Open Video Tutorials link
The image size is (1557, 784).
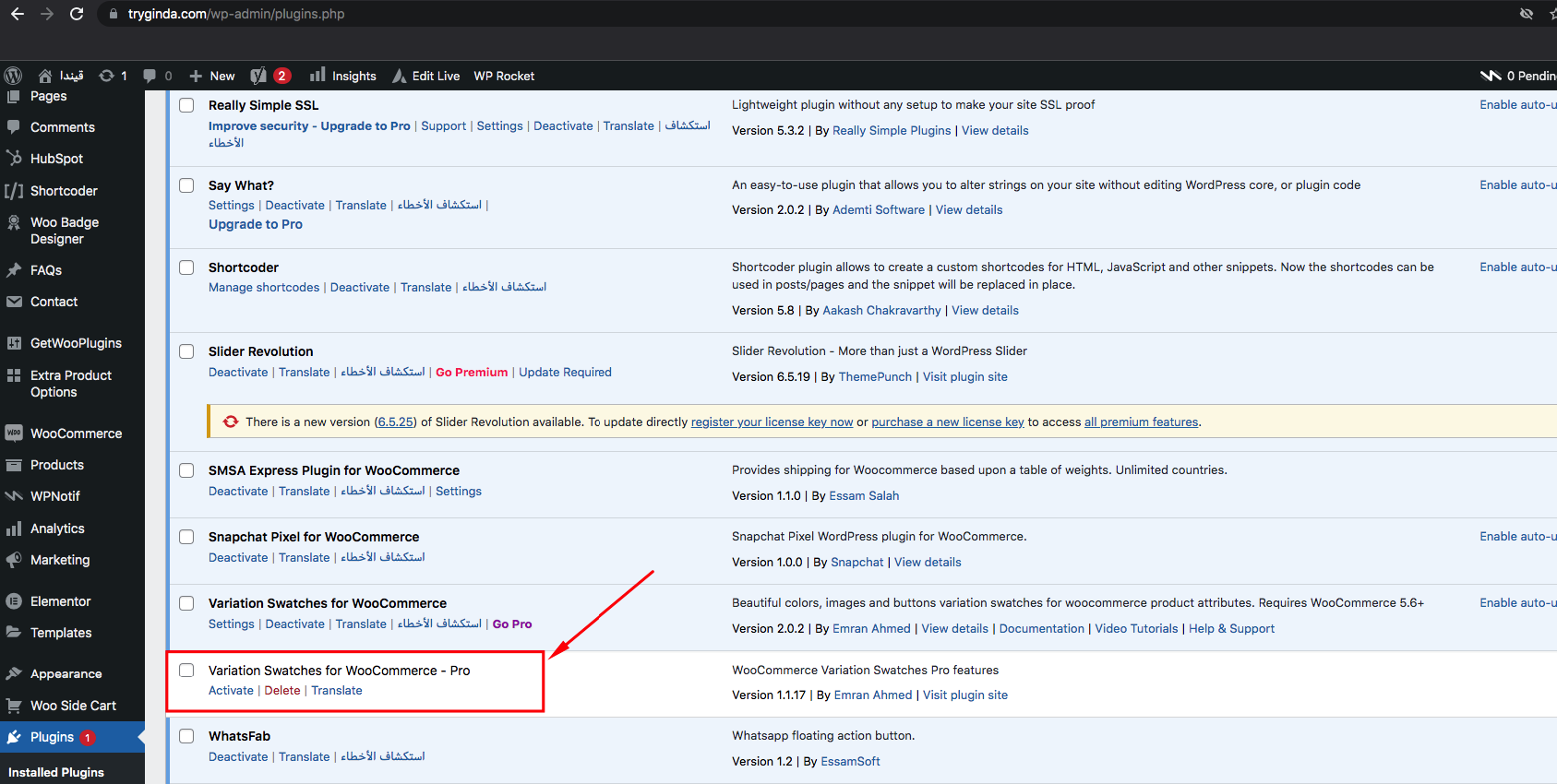[1136, 628]
